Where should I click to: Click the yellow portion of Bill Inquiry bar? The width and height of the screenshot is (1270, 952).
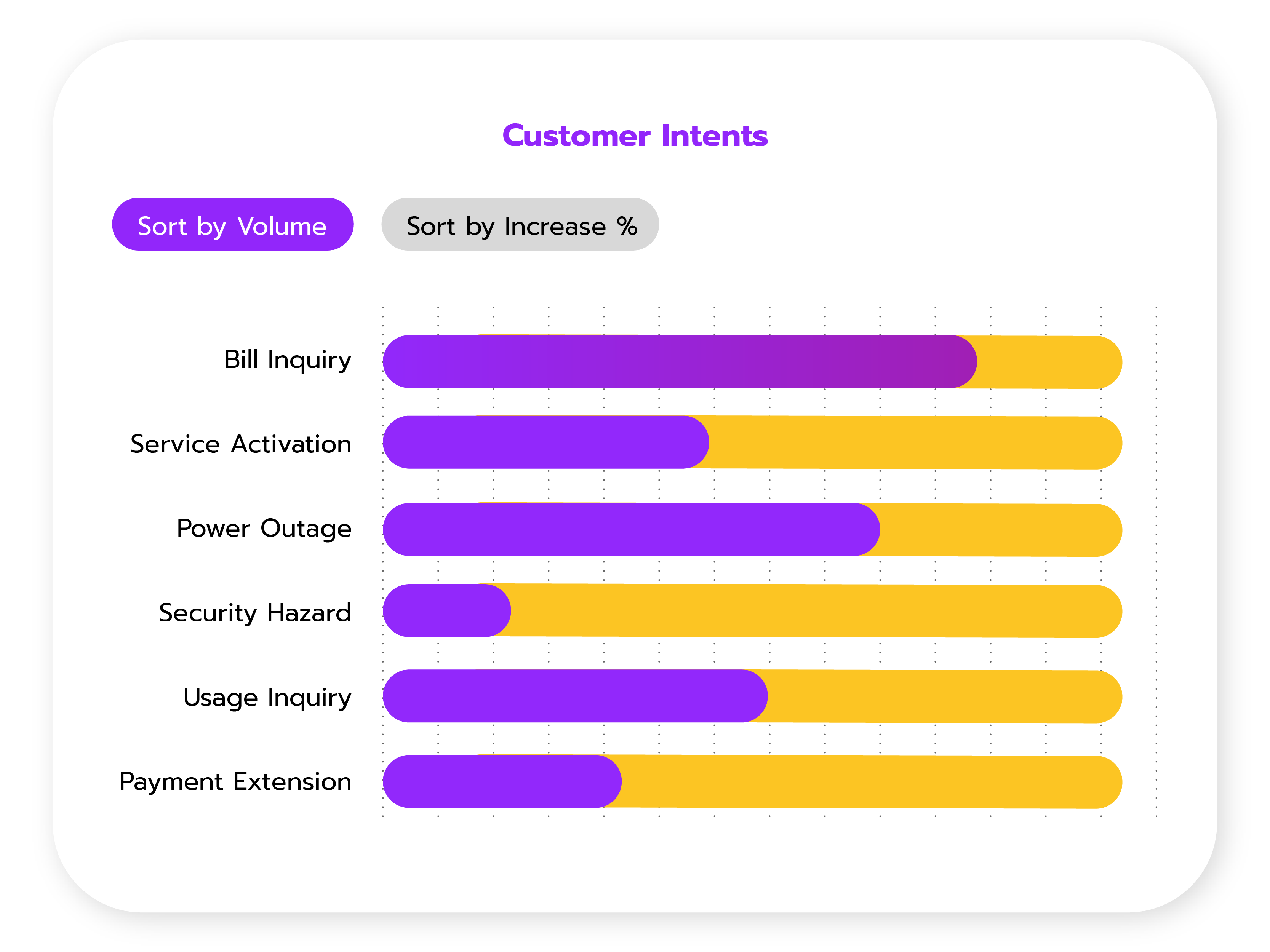(1048, 362)
